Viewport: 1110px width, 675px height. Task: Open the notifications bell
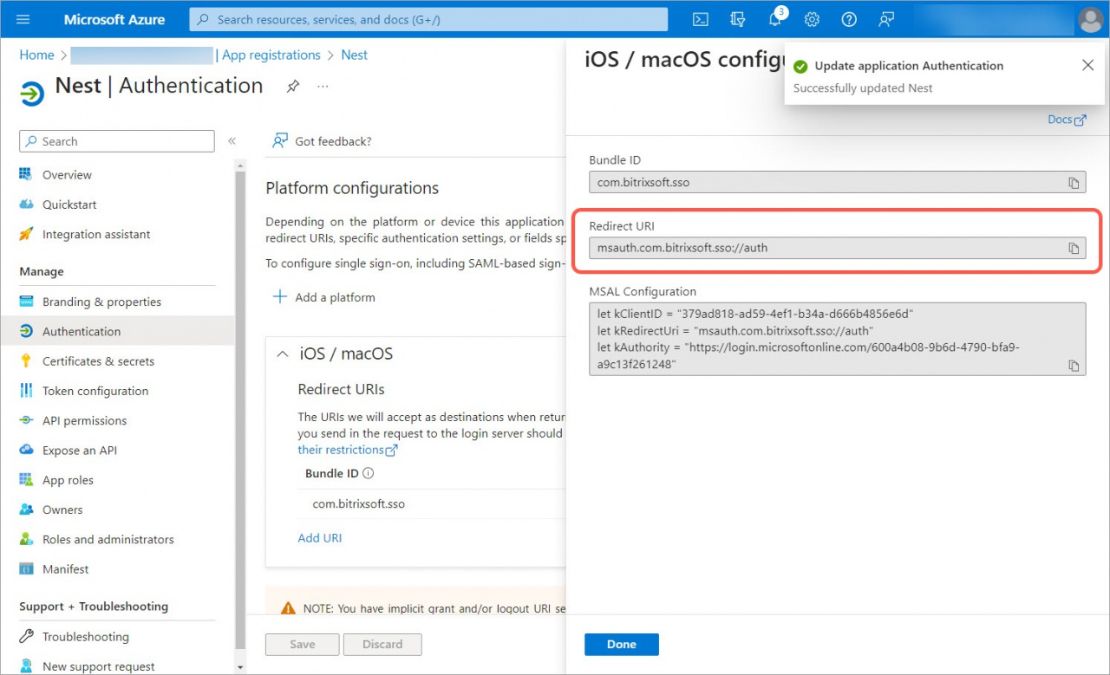[776, 18]
